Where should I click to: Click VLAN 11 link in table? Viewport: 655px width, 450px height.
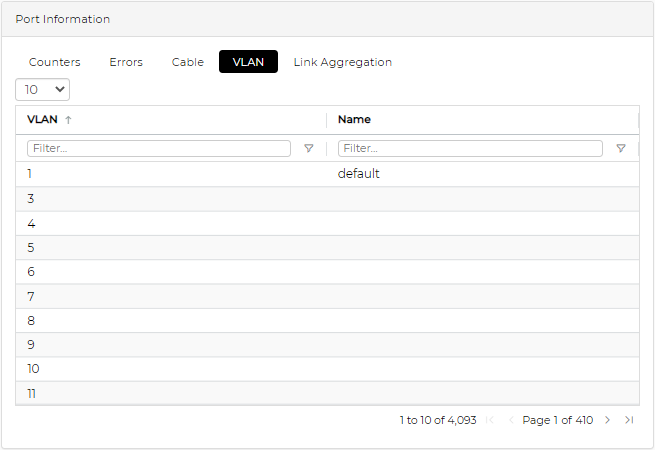coord(32,394)
